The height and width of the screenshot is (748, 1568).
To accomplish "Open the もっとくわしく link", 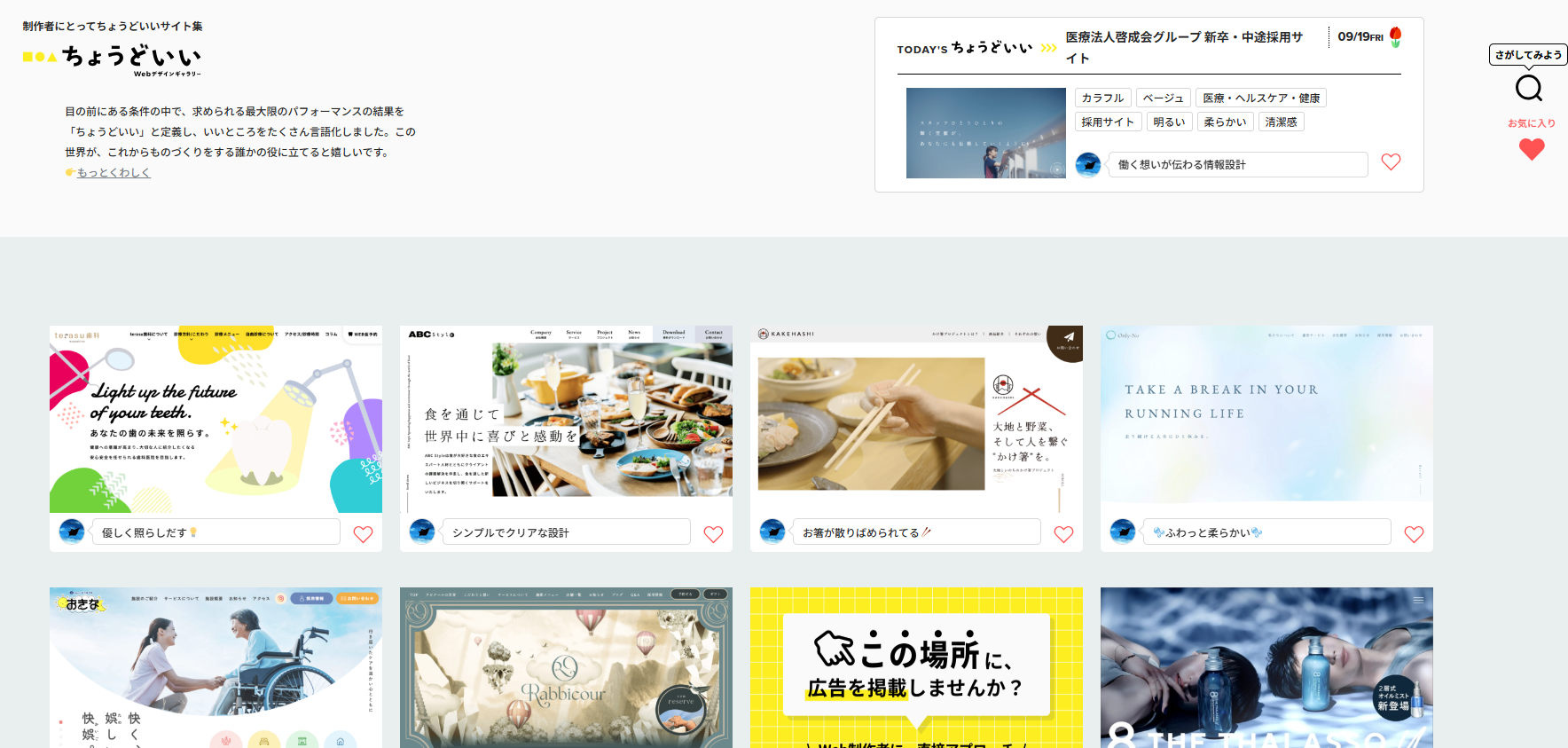I will coord(114,173).
